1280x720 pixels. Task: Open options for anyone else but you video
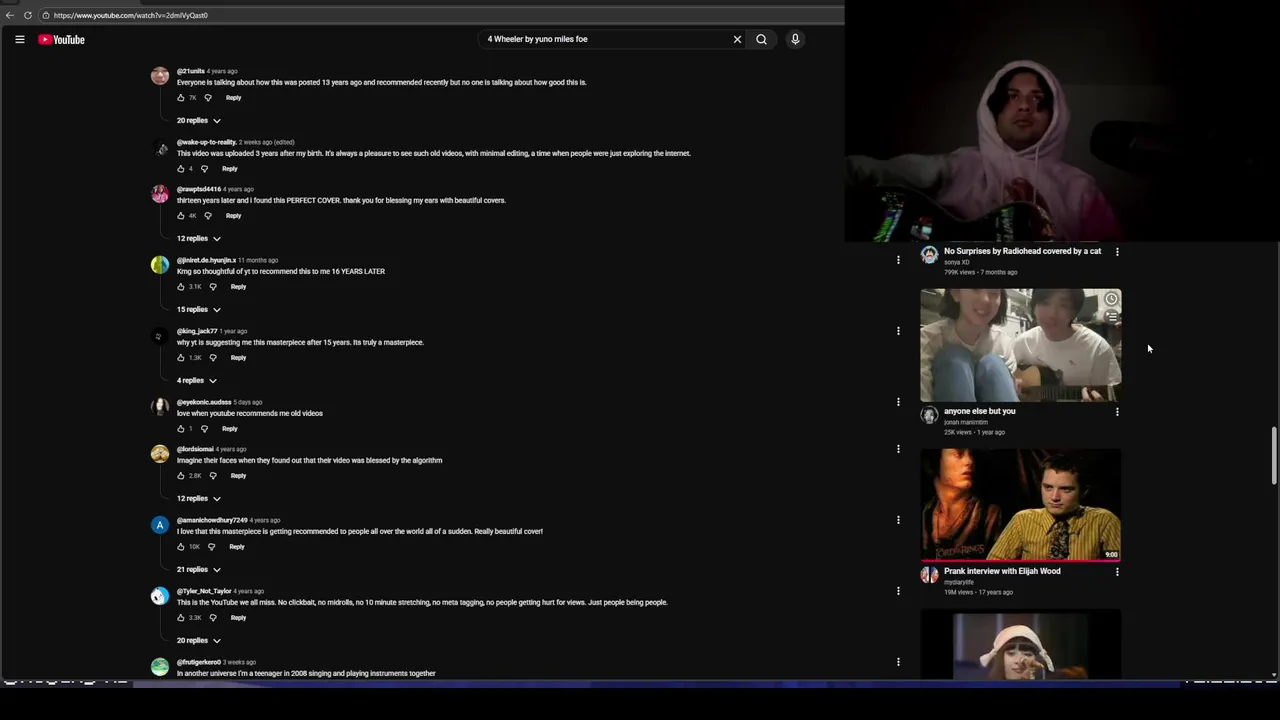click(1117, 412)
